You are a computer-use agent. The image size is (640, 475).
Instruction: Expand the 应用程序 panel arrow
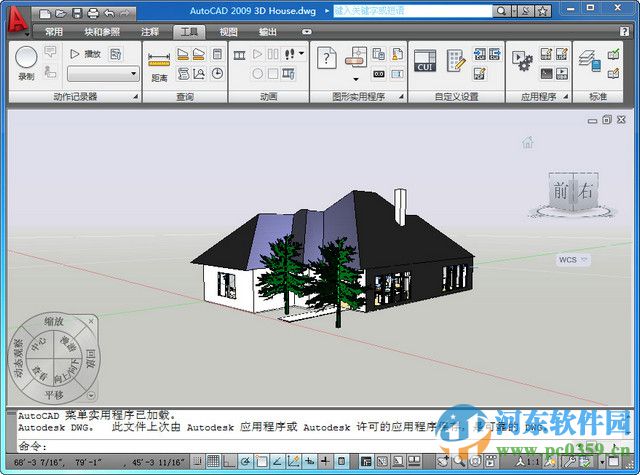566,97
